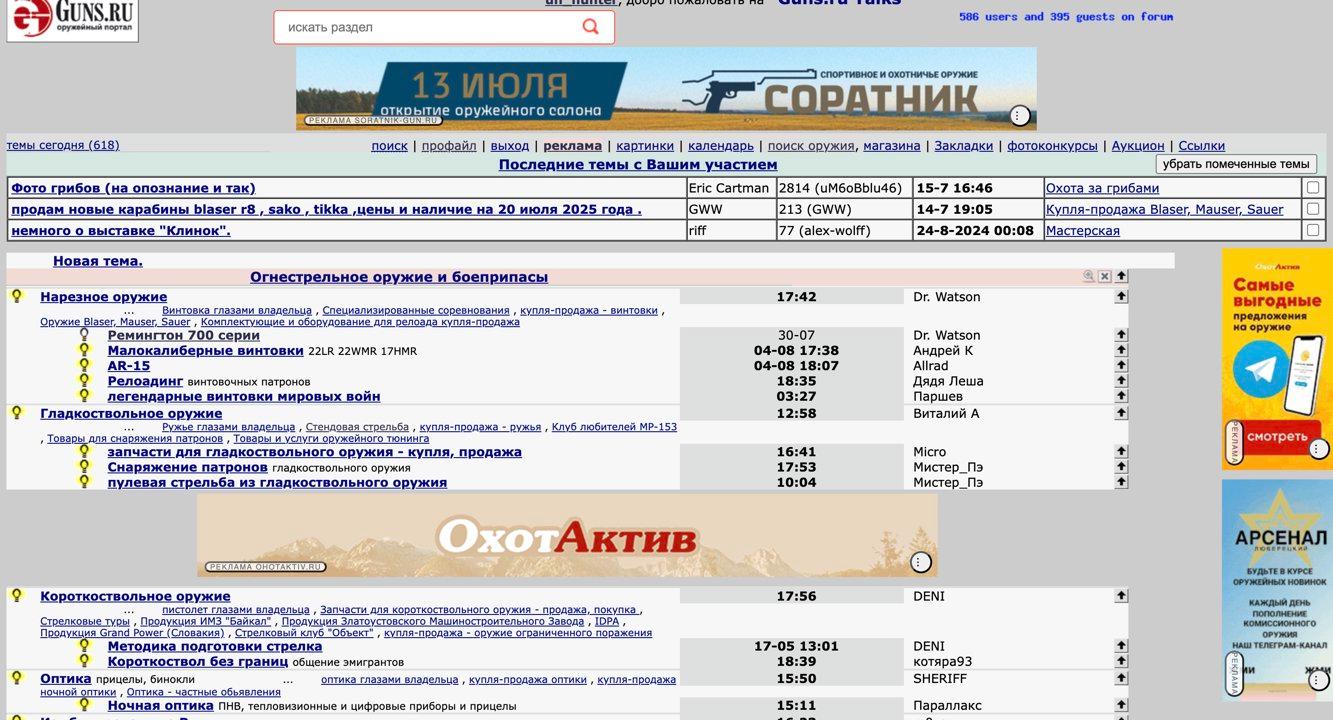Click up arrow in Ремингтон 700 серии row
1333x720 pixels.
pyautogui.click(x=1121, y=335)
